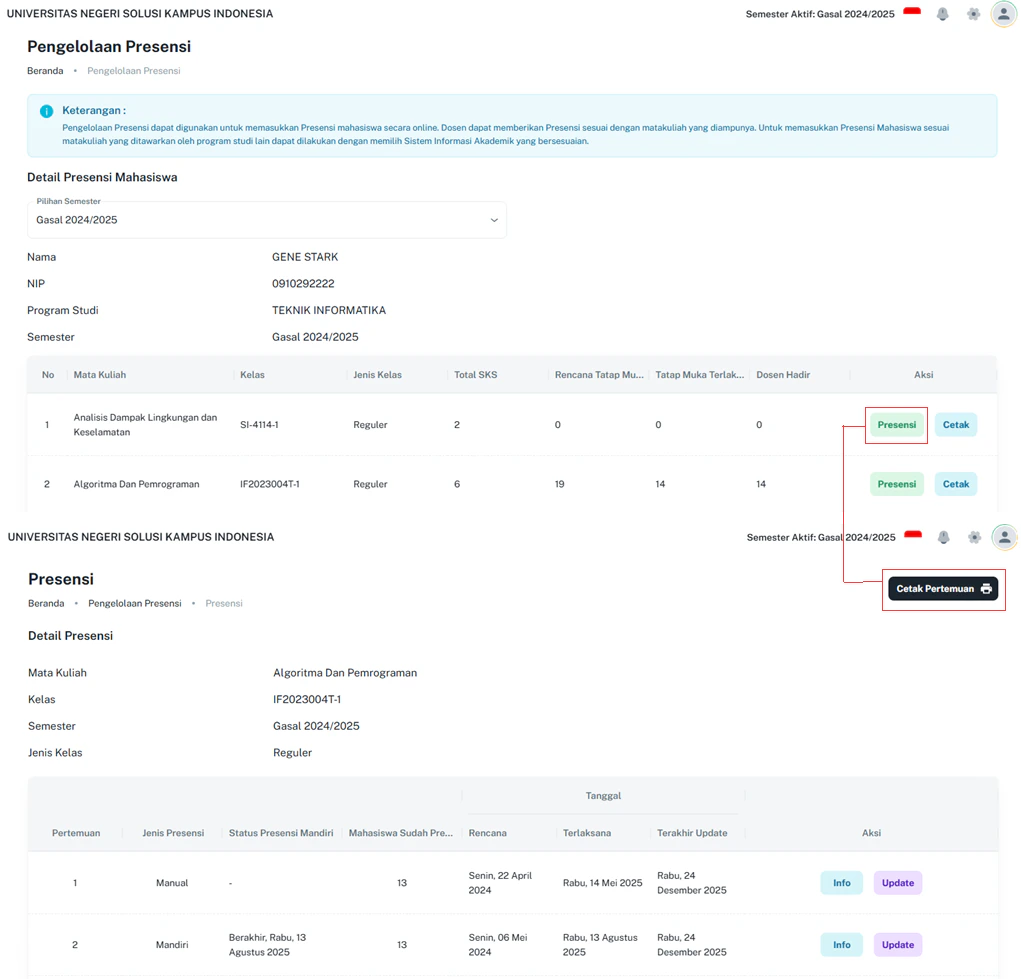1022x979 pixels.
Task: Click the Presensi breadcrumb item on the lower page
Action: (x=224, y=604)
